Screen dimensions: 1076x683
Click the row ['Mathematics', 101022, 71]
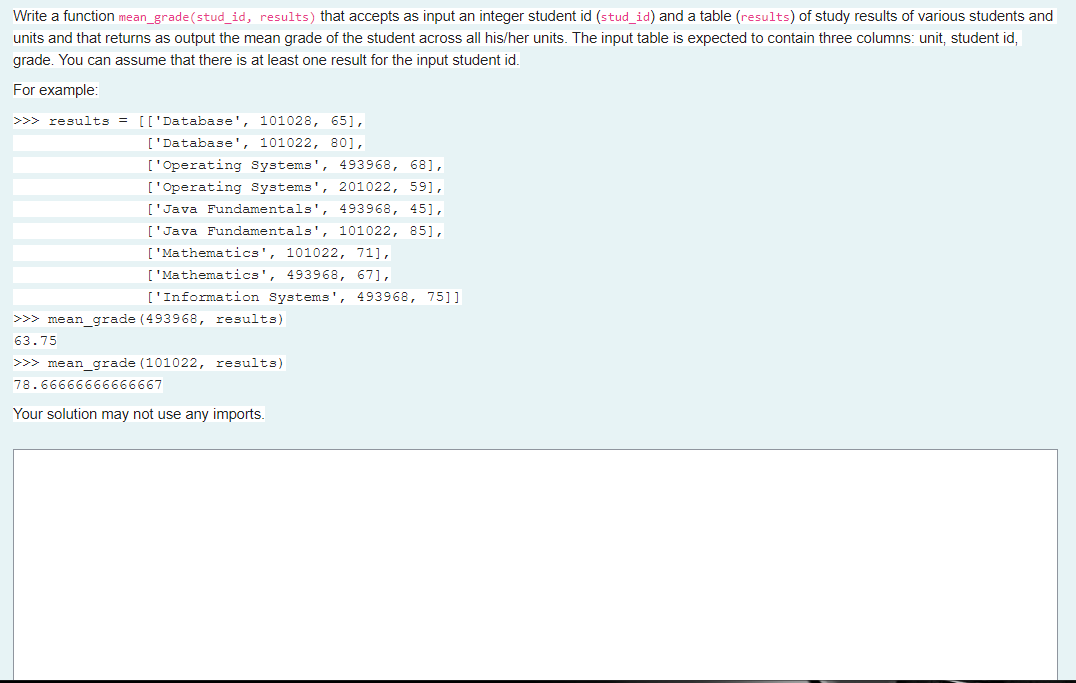(268, 253)
